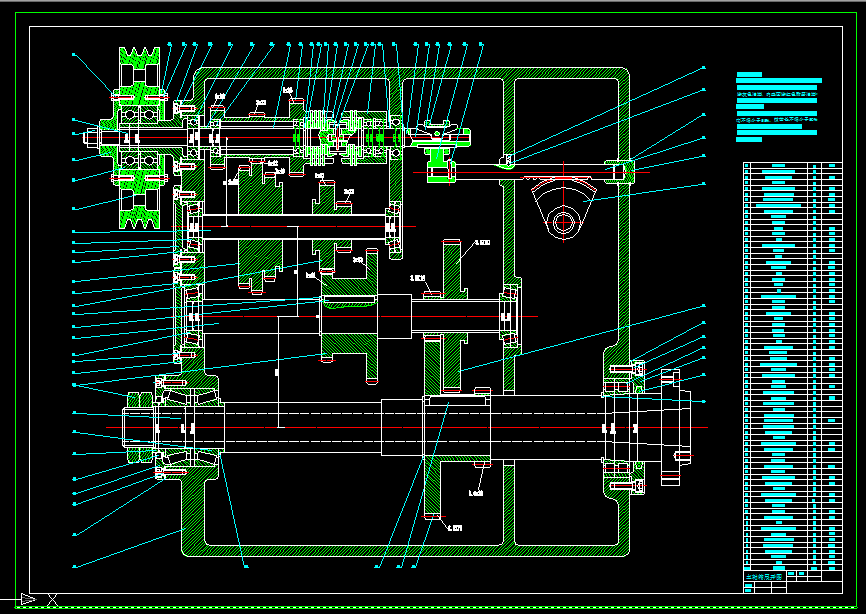Select the green V-belt pulley
The height and width of the screenshot is (614, 866).
pos(140,138)
